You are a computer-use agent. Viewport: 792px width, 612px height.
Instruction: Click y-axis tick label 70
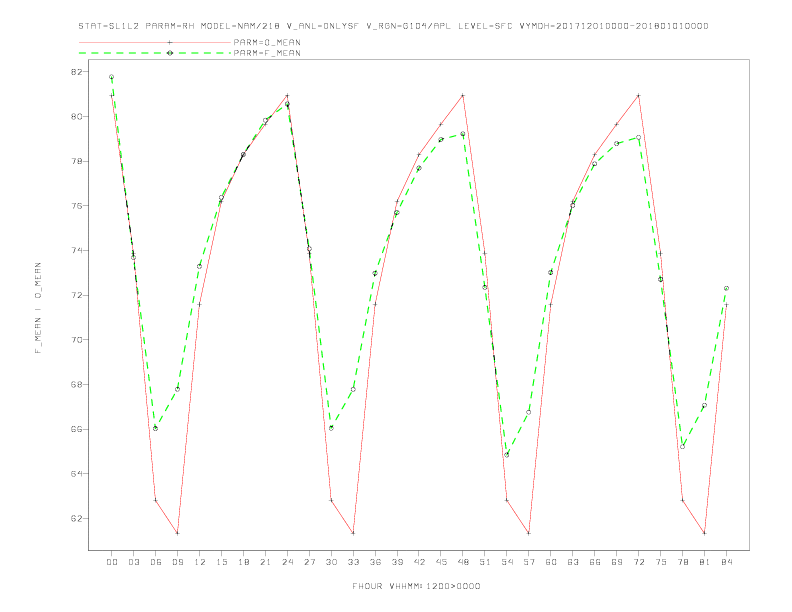(76, 340)
